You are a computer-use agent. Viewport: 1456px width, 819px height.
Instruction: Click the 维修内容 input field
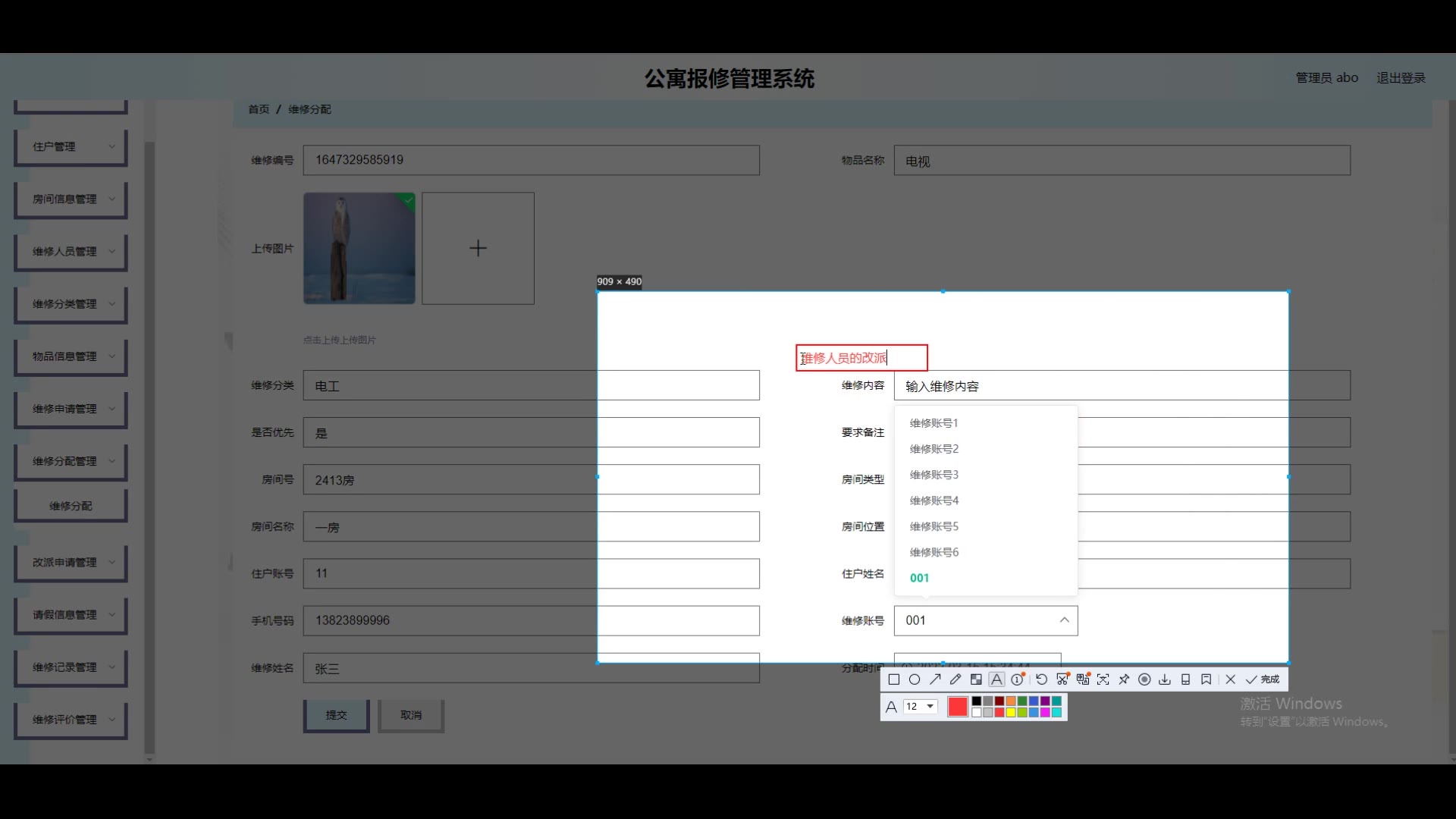coord(1122,385)
